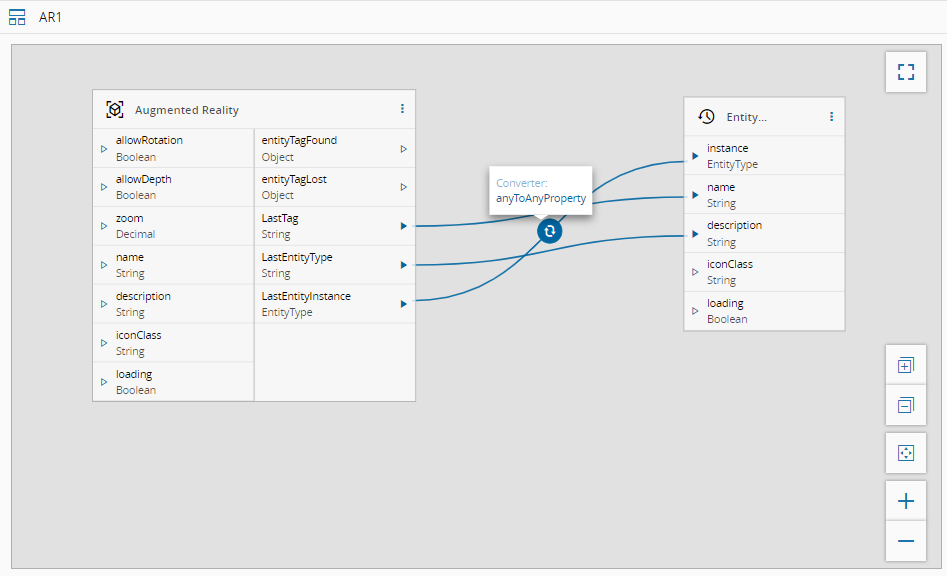The width and height of the screenshot is (947, 576).
Task: Click the AR1 layout icon in header
Action: 17,17
